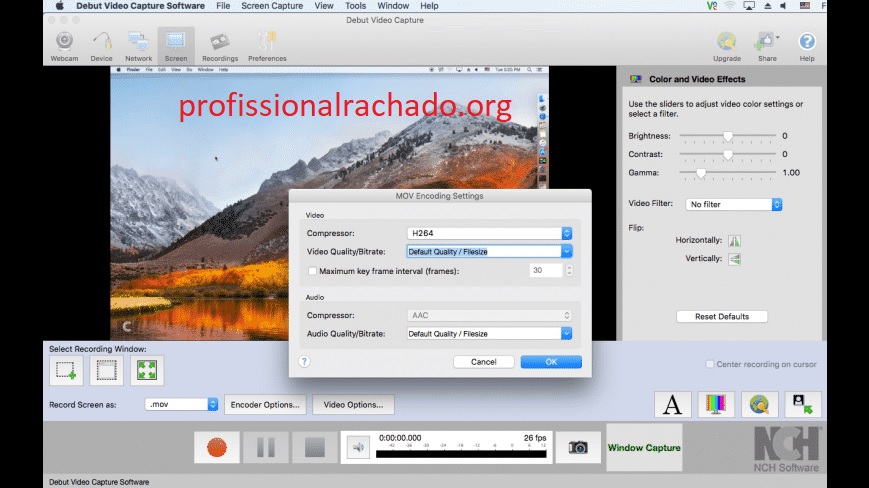
Task: Click the key frame interval stepper arrows
Action: pos(569,270)
